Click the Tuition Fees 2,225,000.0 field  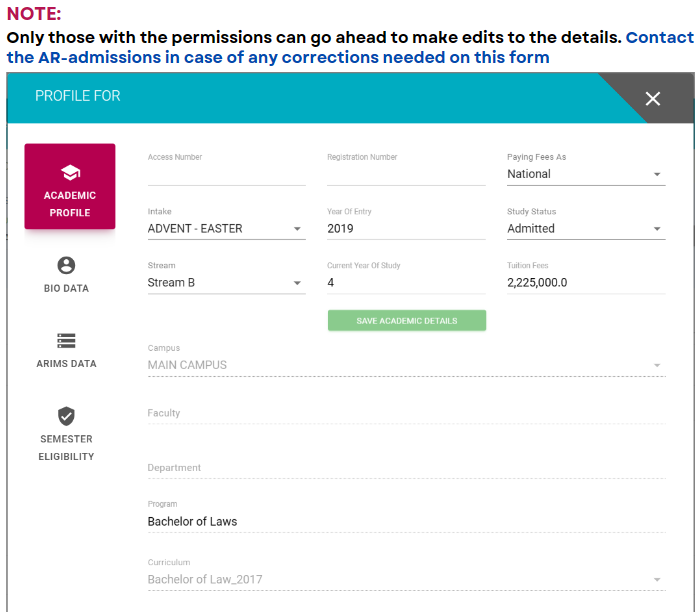click(x=586, y=283)
